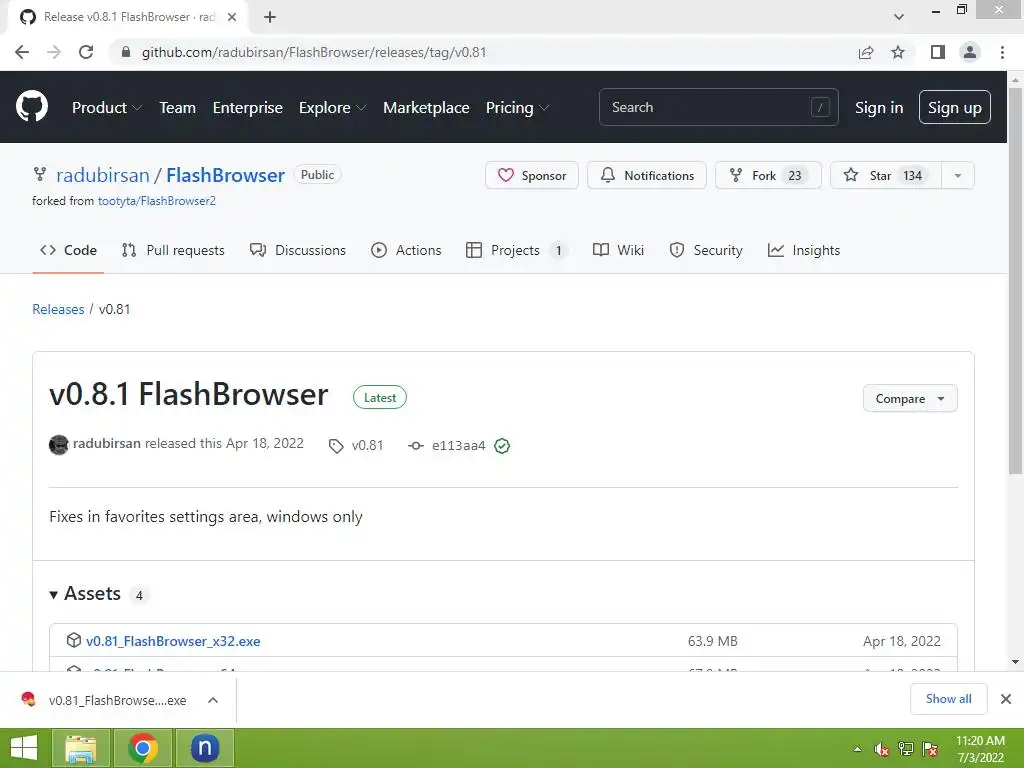Open FlashBrowser repository link
Image resolution: width=1024 pixels, height=768 pixels.
(225, 175)
